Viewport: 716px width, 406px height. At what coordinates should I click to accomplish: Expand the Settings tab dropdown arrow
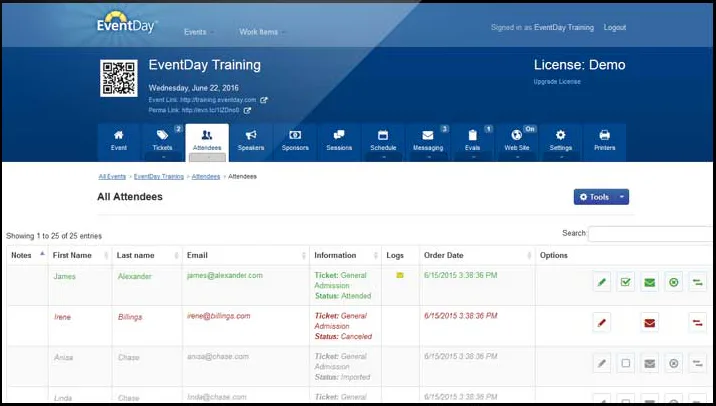pos(561,158)
